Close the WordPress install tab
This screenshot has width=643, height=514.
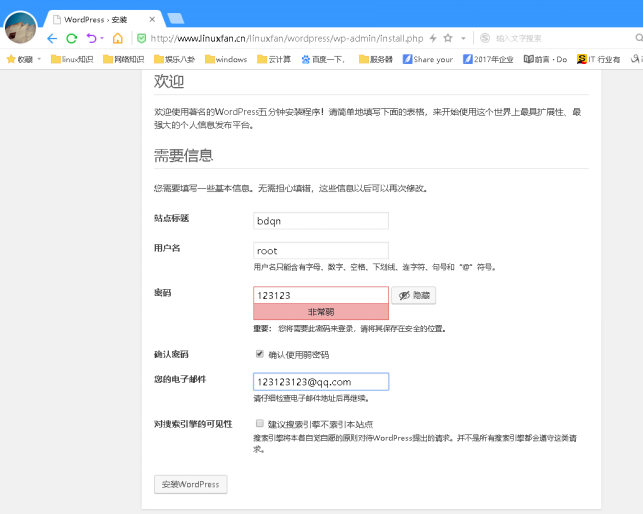coord(152,19)
